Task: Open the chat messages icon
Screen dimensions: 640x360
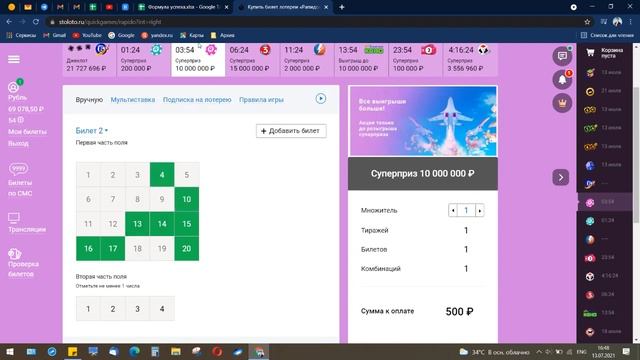Action: coord(562,56)
